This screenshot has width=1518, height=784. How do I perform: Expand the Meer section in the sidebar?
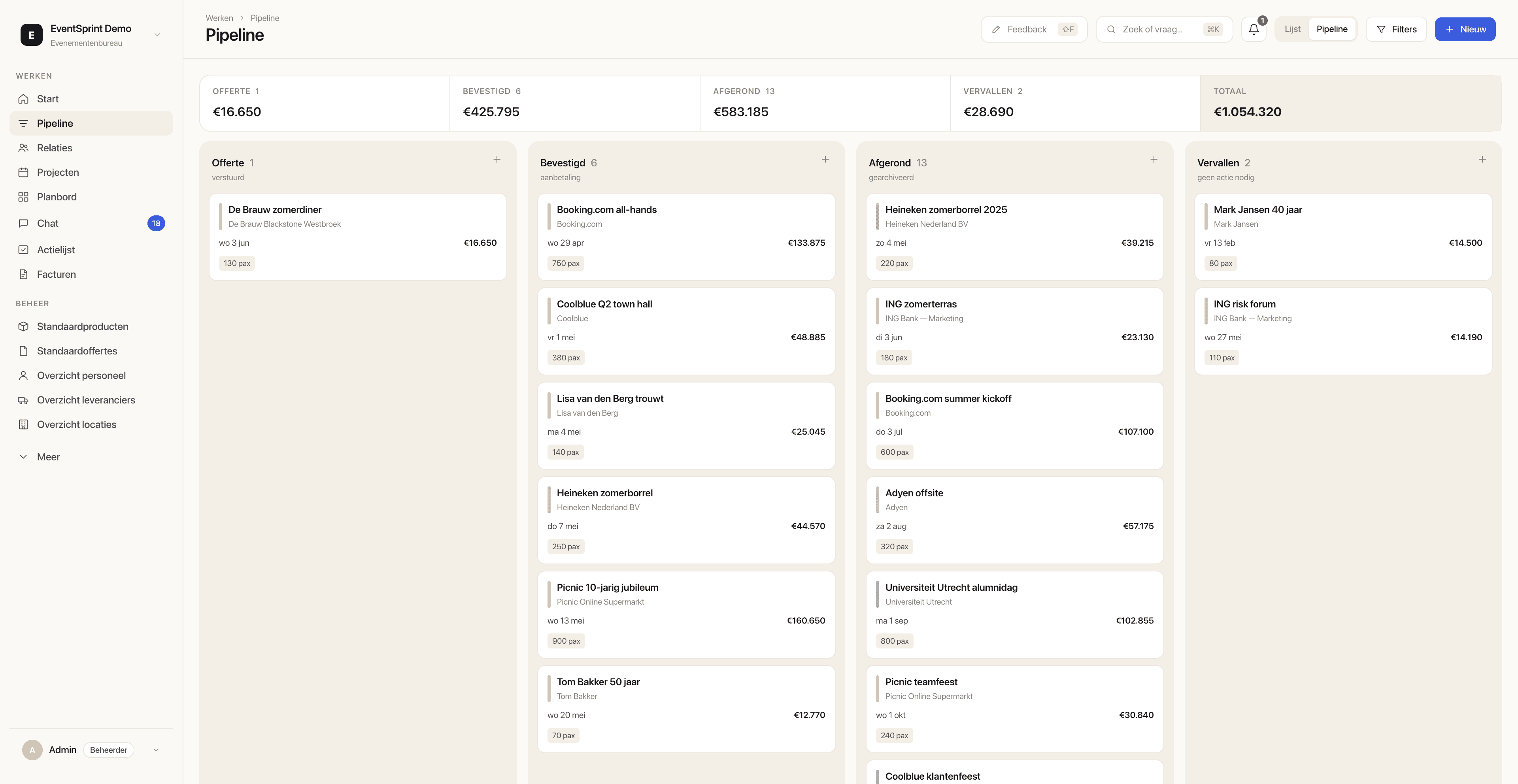click(48, 456)
